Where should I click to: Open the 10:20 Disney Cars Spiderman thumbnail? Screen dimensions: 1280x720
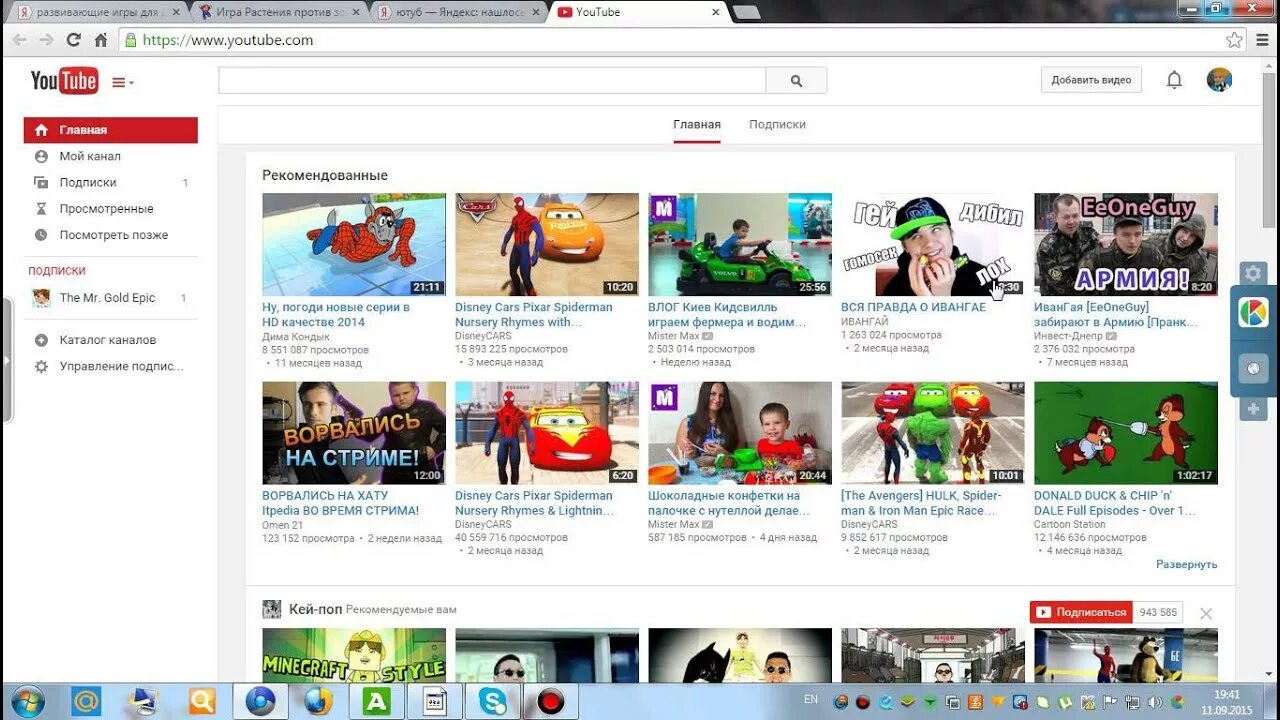pyautogui.click(x=547, y=245)
